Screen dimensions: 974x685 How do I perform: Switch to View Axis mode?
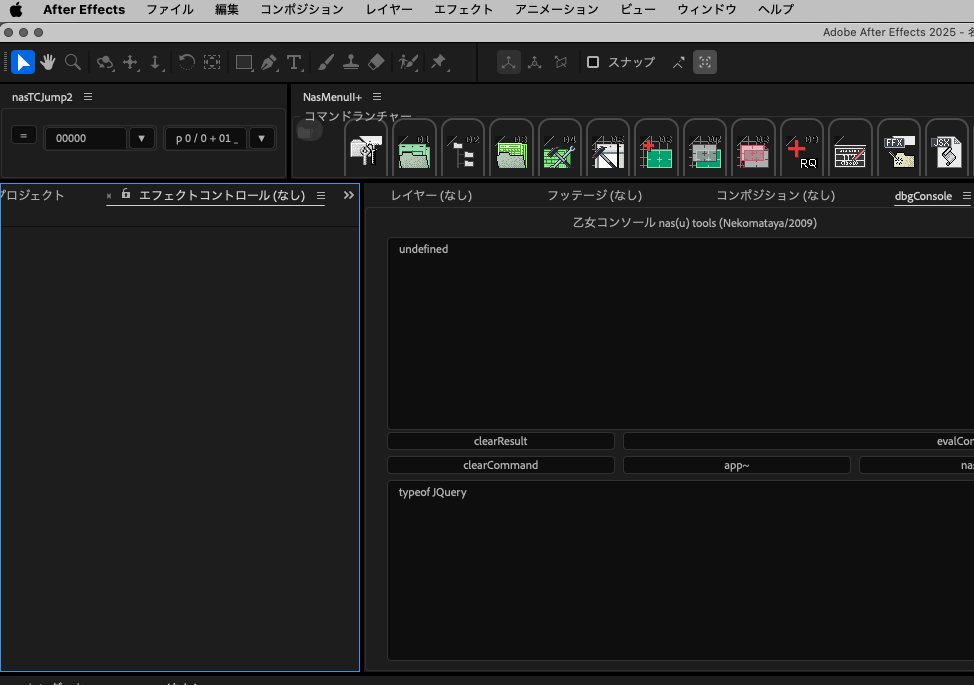560,62
